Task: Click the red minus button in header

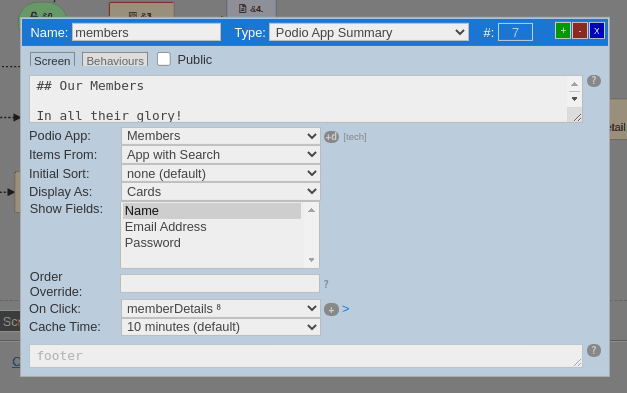Action: 579,31
